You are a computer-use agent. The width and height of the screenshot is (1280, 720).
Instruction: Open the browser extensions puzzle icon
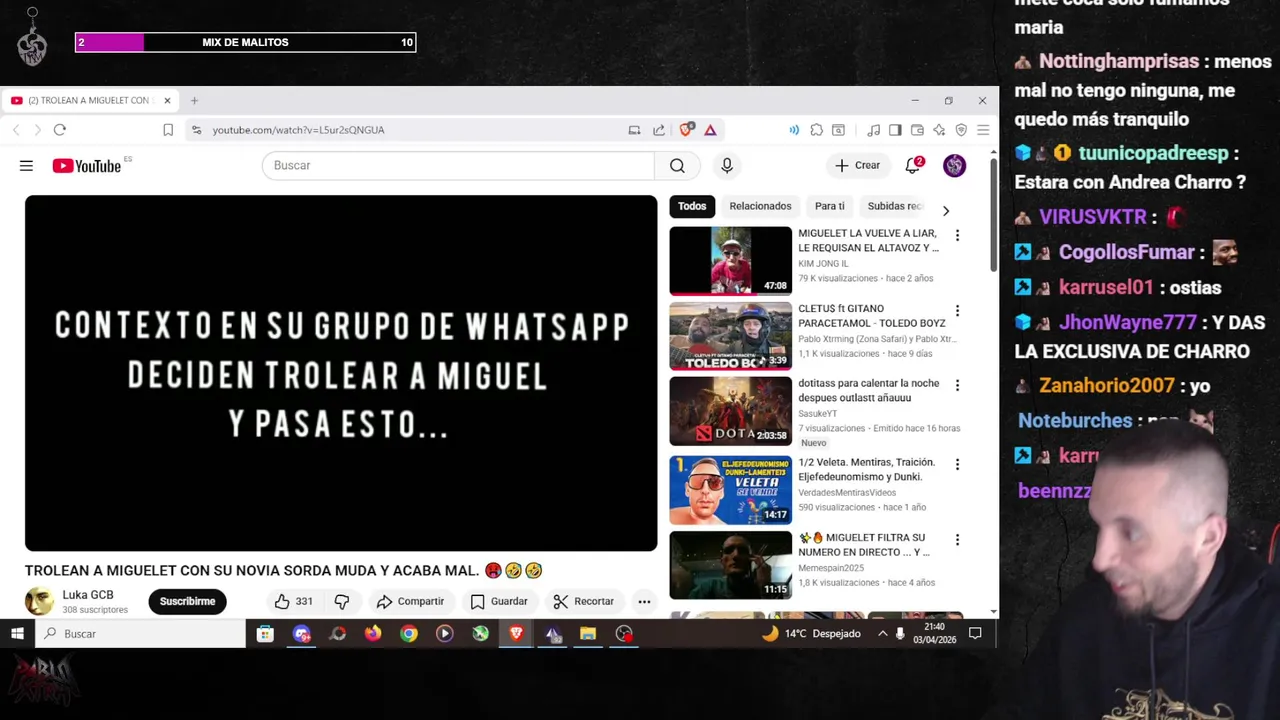pyautogui.click(x=817, y=130)
